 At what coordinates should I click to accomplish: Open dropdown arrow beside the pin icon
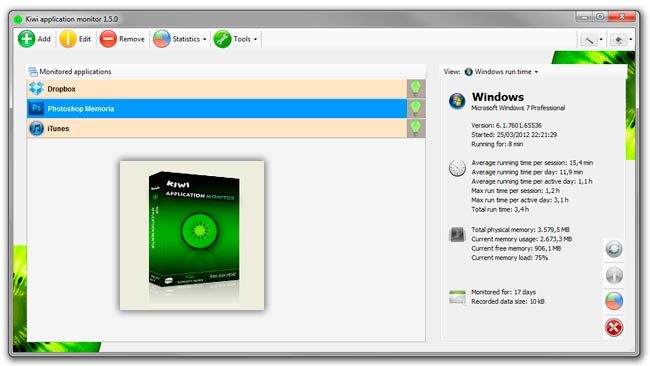coord(631,40)
